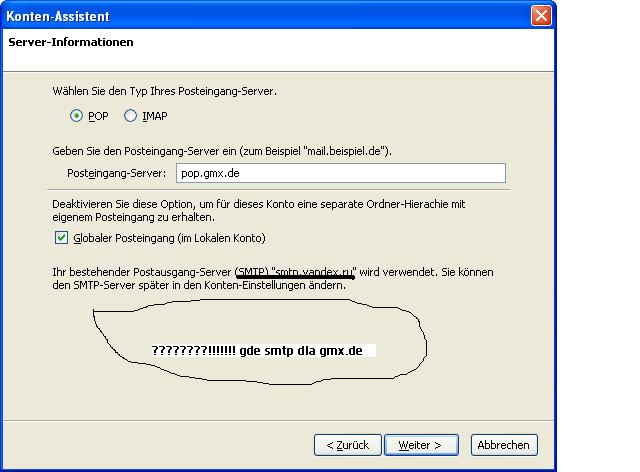Go back with the Zurück button
Viewport: 640px width, 472px height.
[x=348, y=445]
